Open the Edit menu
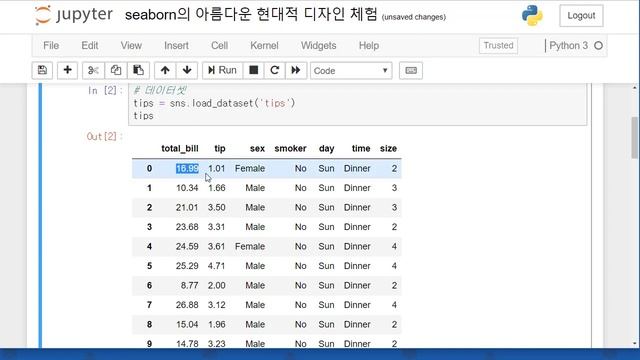The height and width of the screenshot is (360, 640). coord(90,45)
